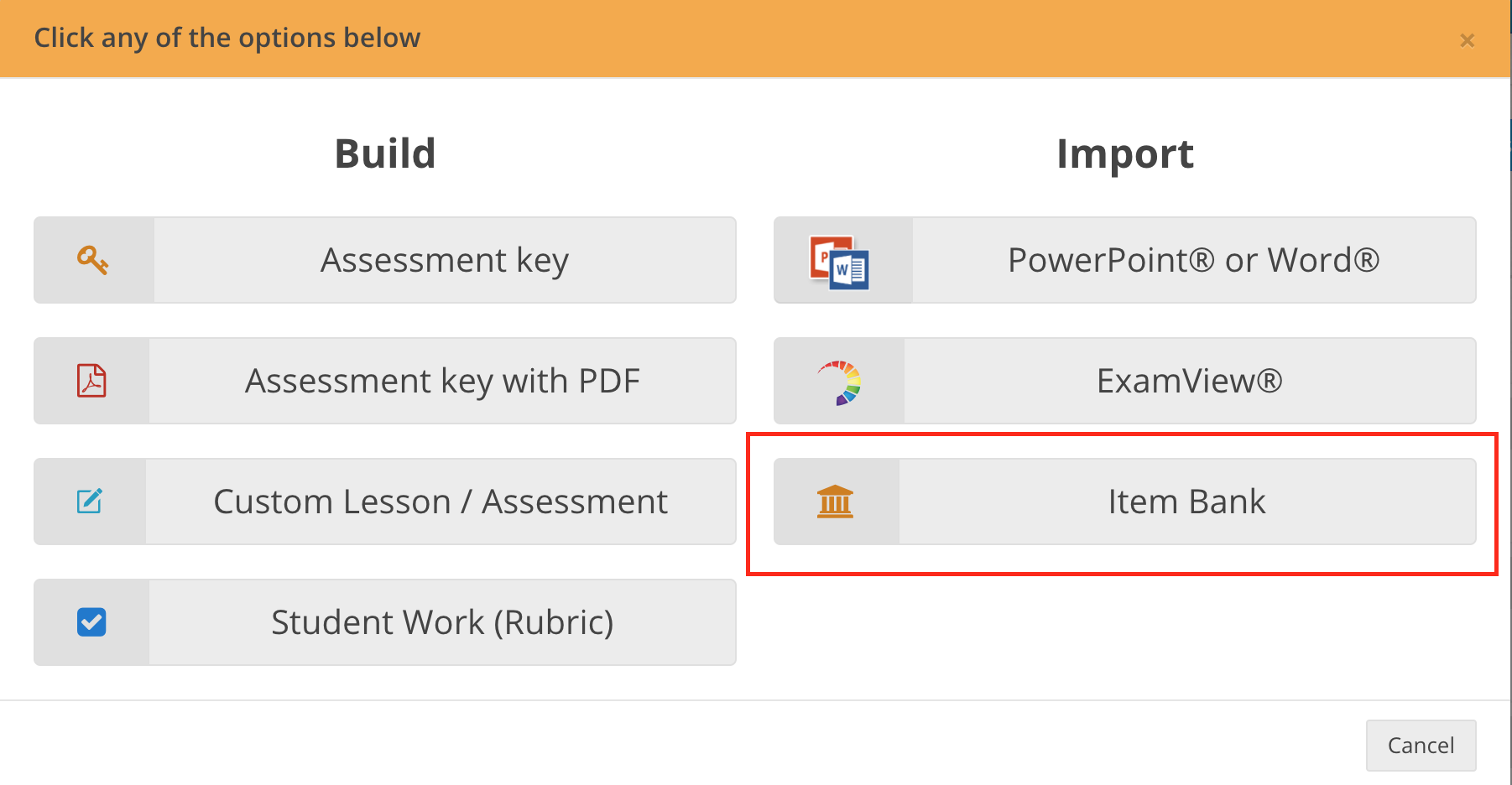The width and height of the screenshot is (1512, 785).
Task: Select the Assessment key option
Action: 445,260
